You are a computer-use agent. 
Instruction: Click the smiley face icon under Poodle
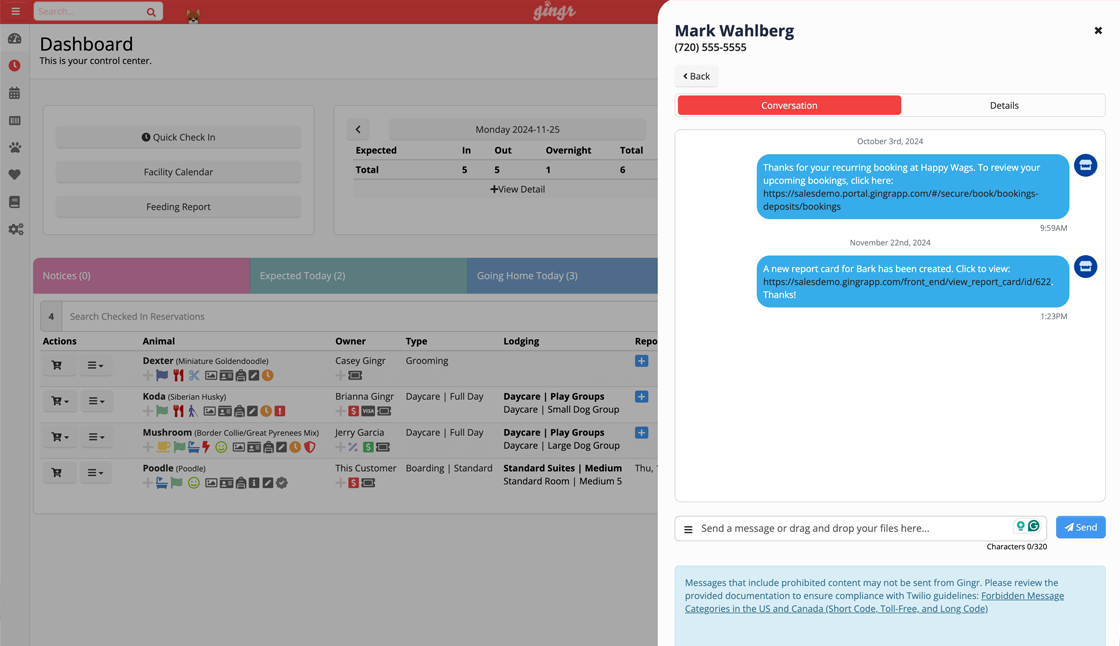point(194,483)
